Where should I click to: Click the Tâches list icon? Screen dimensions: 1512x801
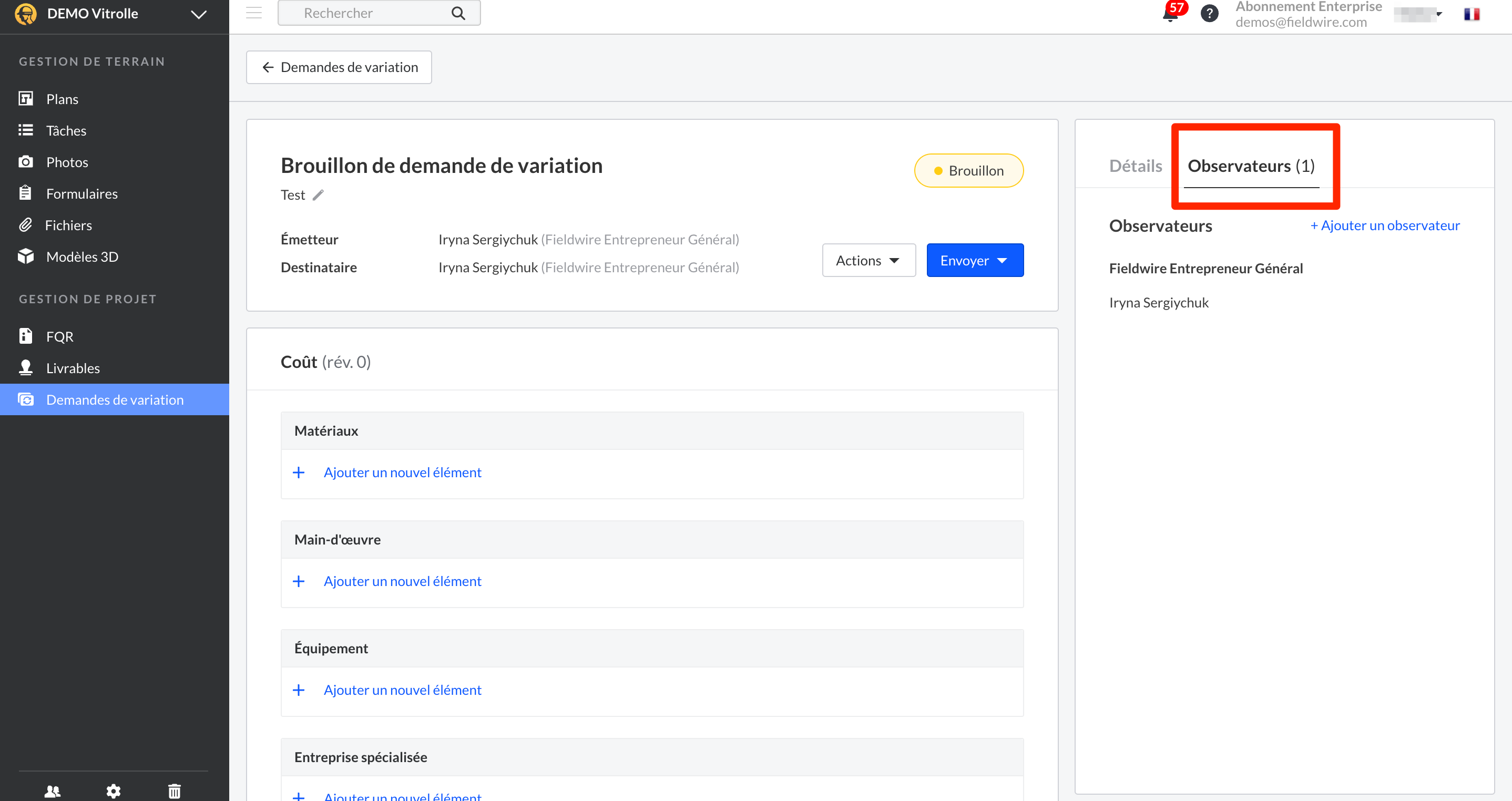(x=25, y=130)
